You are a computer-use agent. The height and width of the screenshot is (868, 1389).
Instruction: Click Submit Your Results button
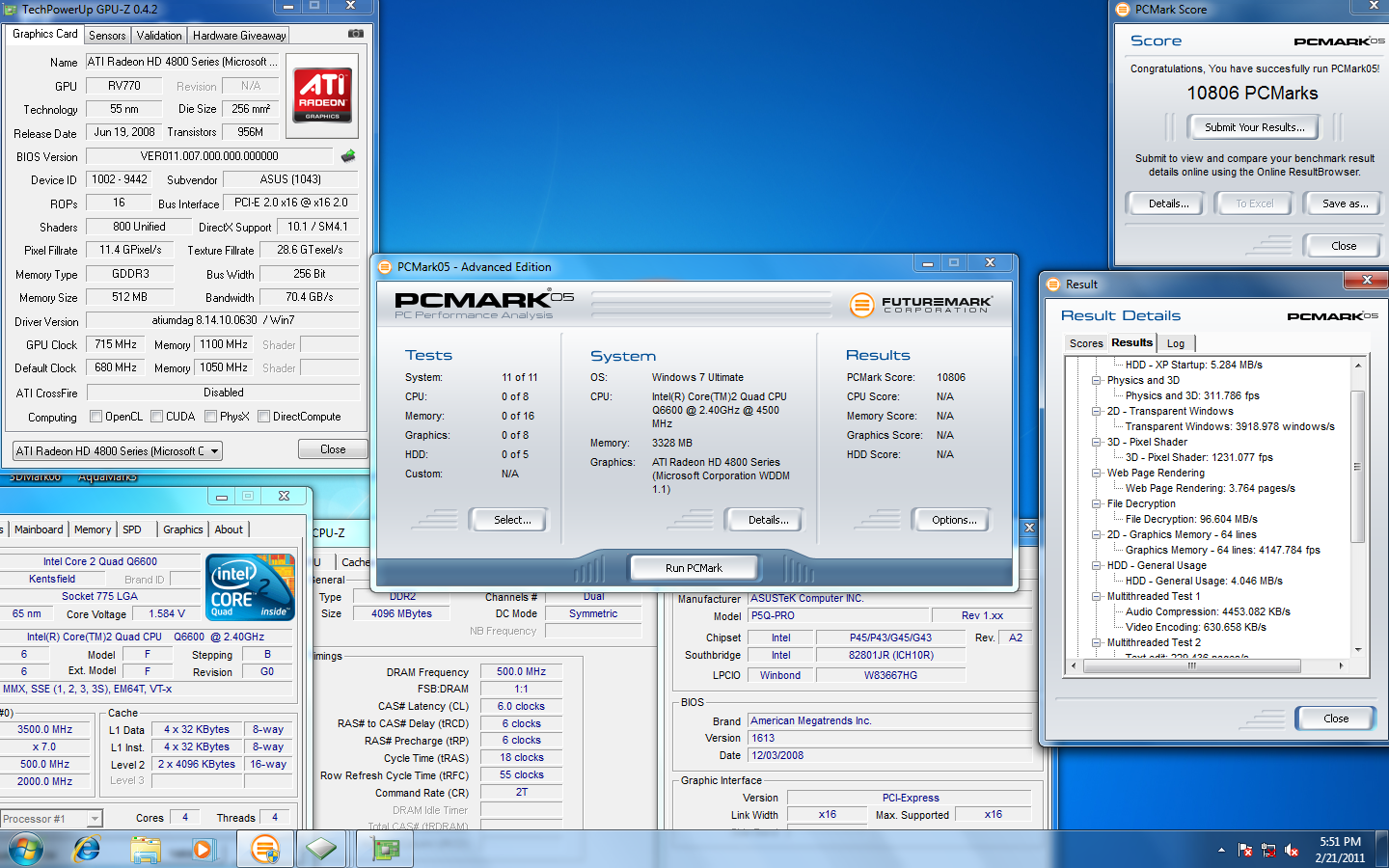pyautogui.click(x=1254, y=127)
